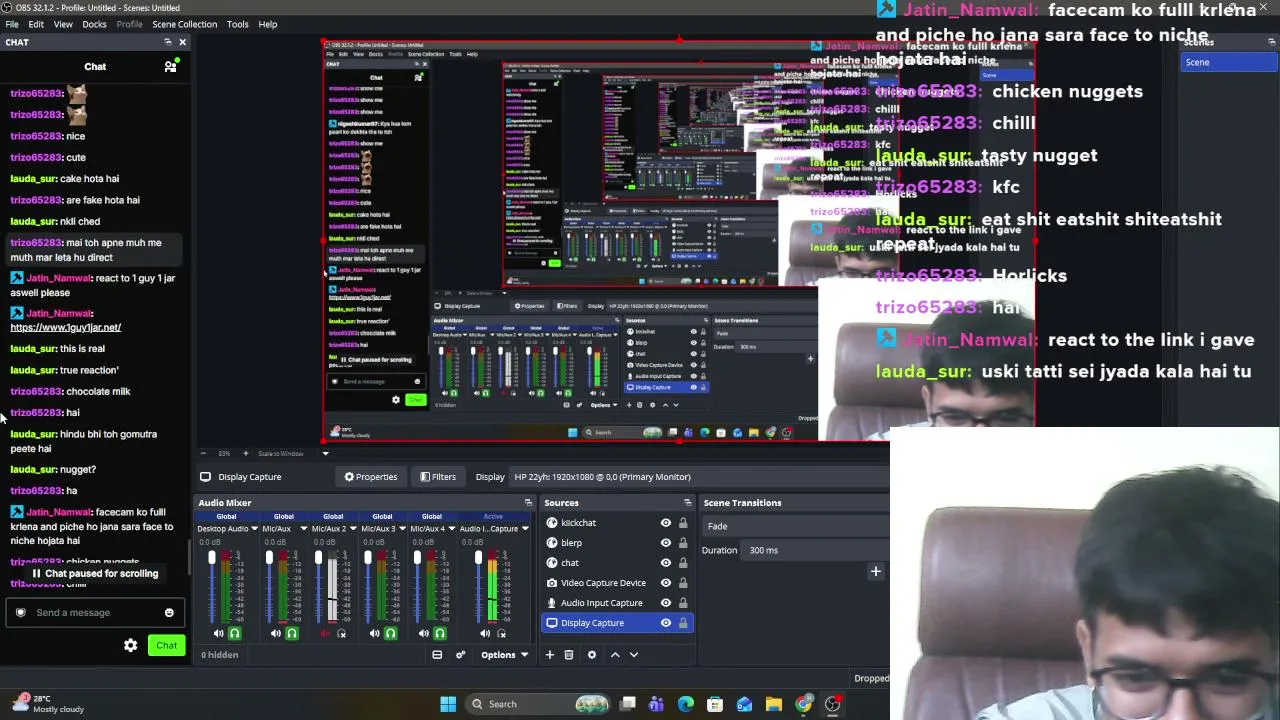Float the CHAT dock panel
The height and width of the screenshot is (720, 1280).
[168, 42]
